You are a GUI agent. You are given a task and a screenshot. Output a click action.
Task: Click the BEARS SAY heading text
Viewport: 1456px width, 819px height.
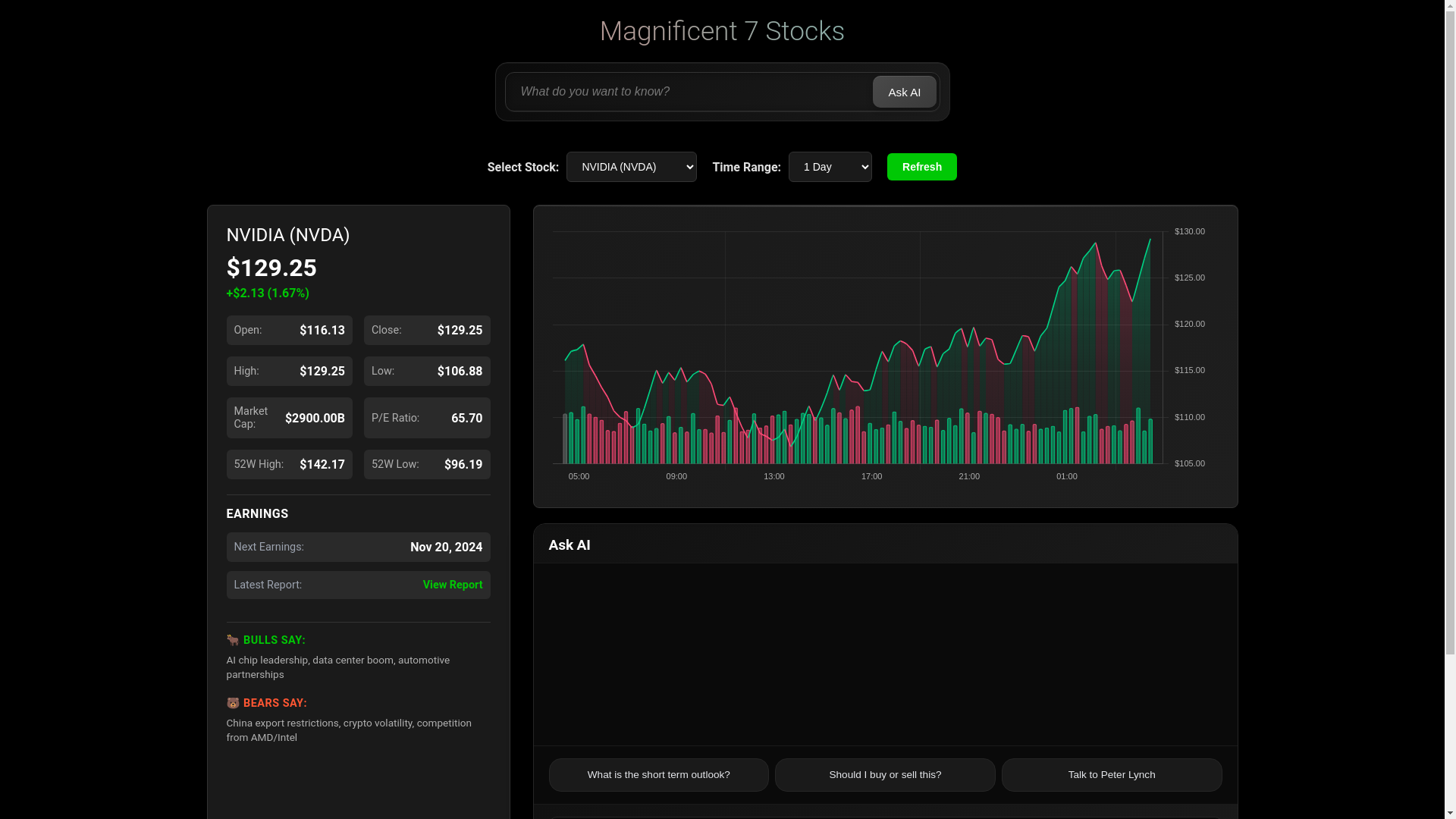(275, 703)
